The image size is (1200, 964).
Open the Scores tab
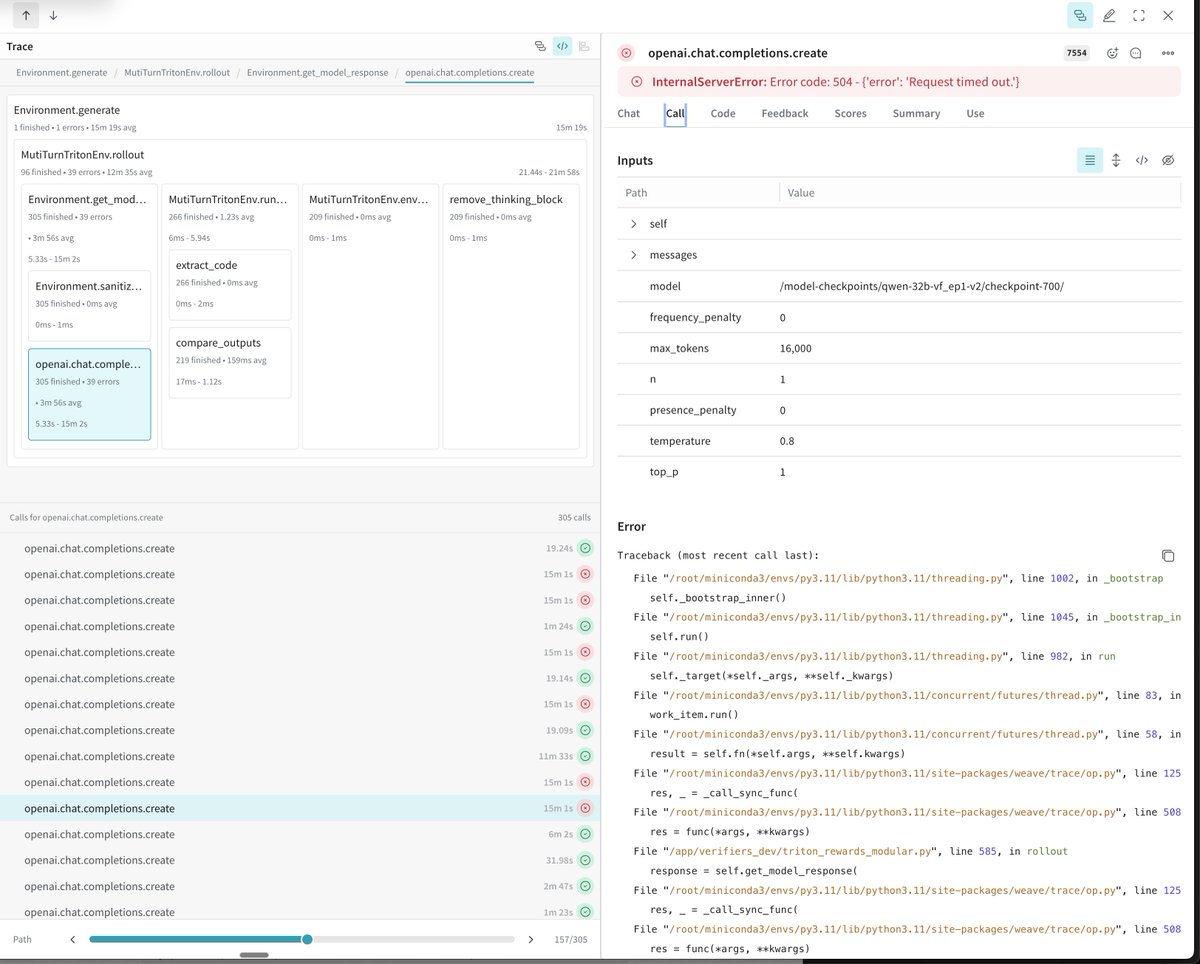(x=851, y=113)
